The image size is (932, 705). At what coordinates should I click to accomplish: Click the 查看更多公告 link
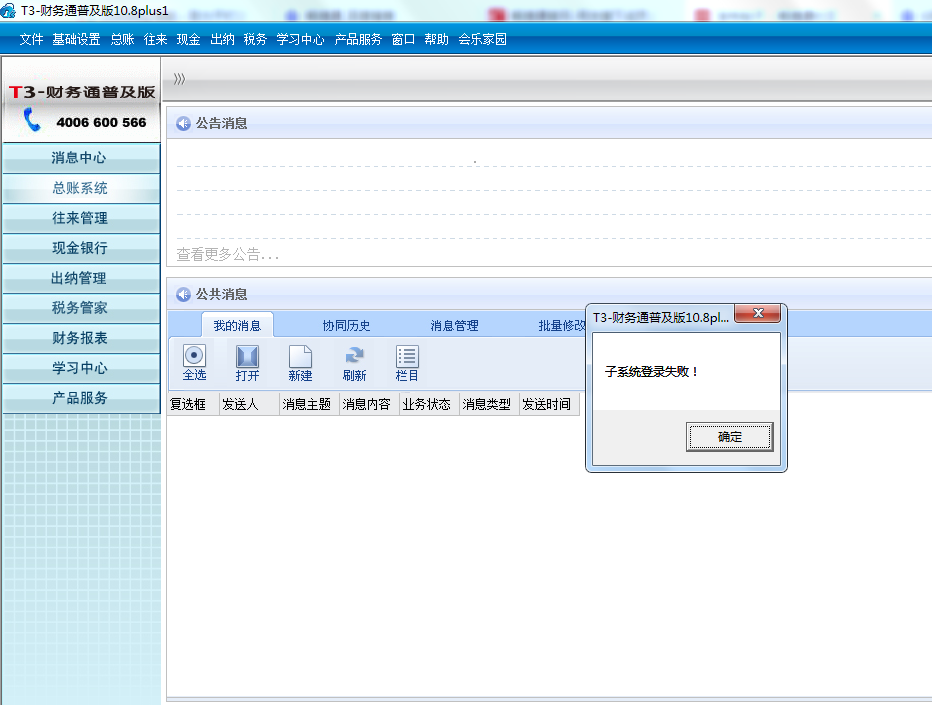pyautogui.click(x=228, y=255)
